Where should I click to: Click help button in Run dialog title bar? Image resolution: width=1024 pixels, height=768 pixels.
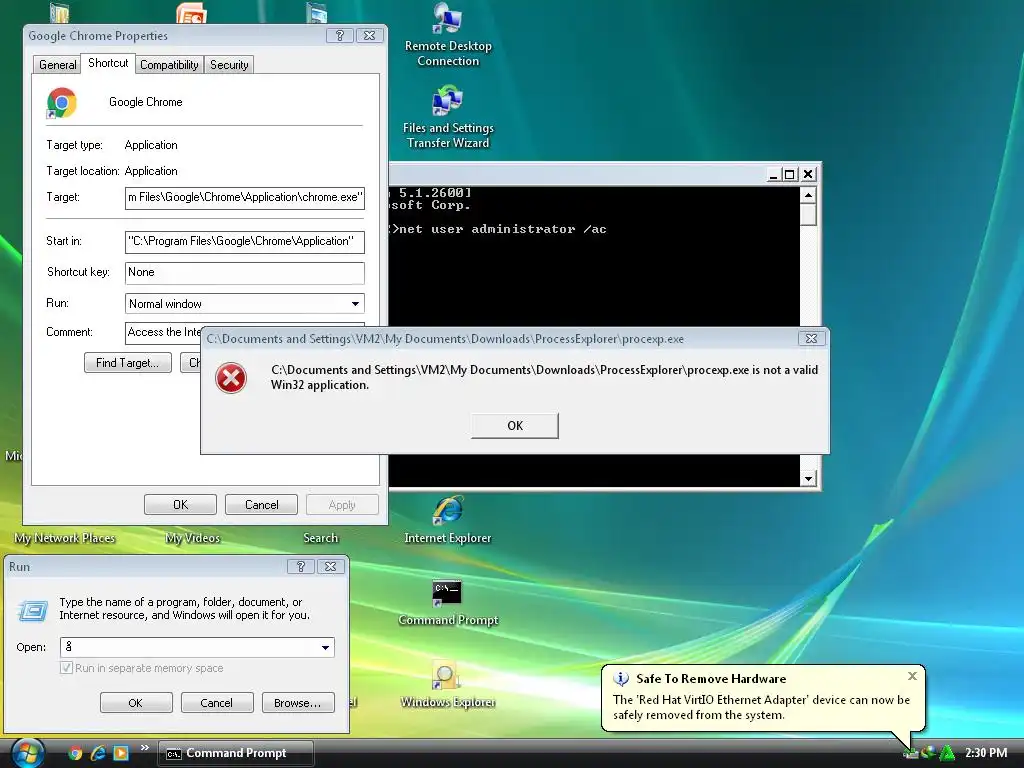click(x=301, y=567)
